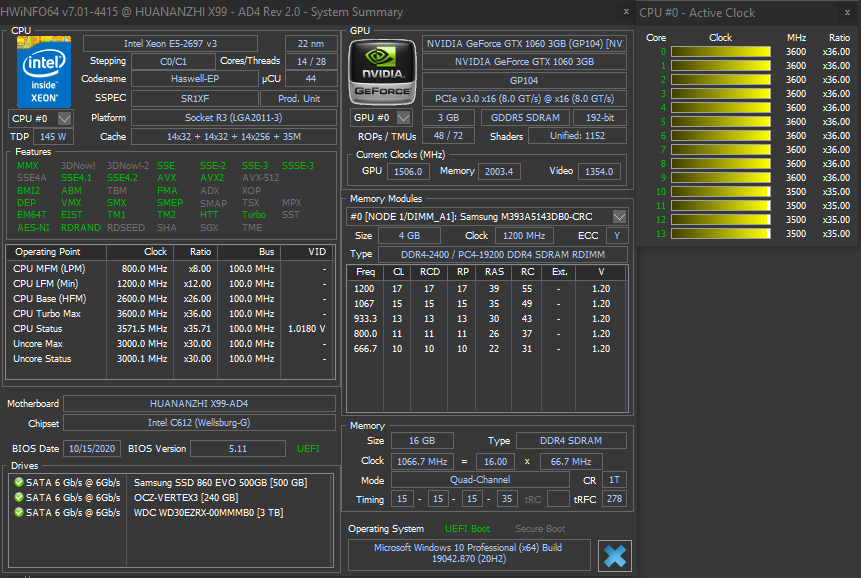This screenshot has width=861, height=578.
Task: Click the module Clock 1200 MHz field
Action: [524, 235]
